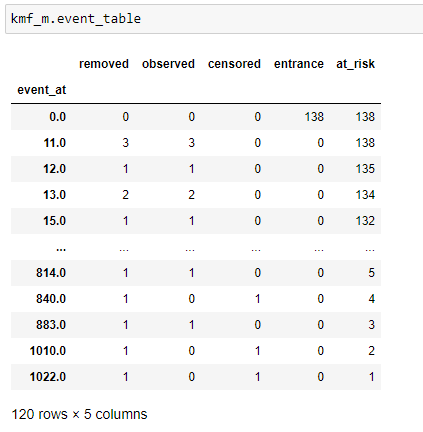Click at_risk value 5 in row 814.0
Image resolution: width=423 pixels, height=432 pixels.
tap(371, 273)
